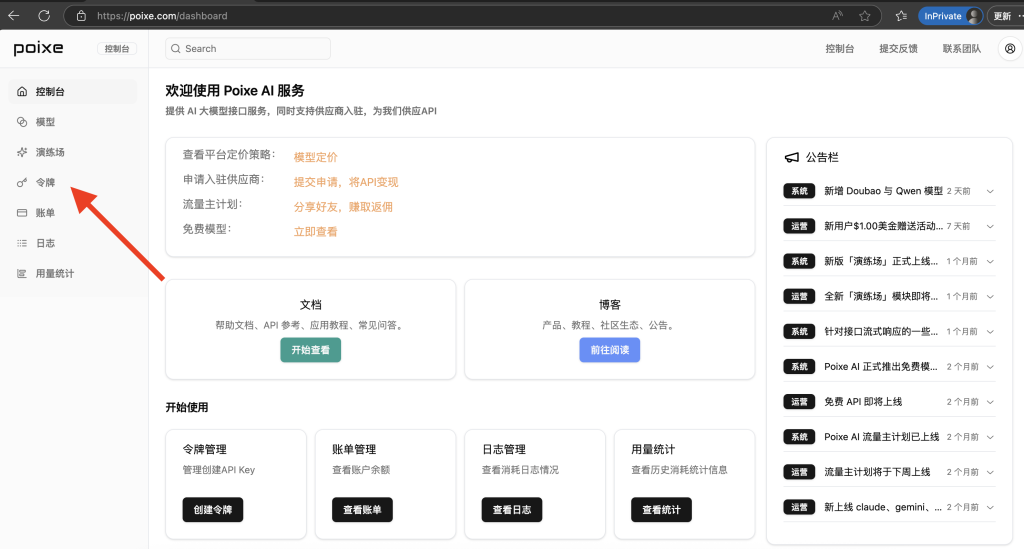Click the 开始使用 section heading
The width and height of the screenshot is (1024, 549).
pyautogui.click(x=187, y=407)
